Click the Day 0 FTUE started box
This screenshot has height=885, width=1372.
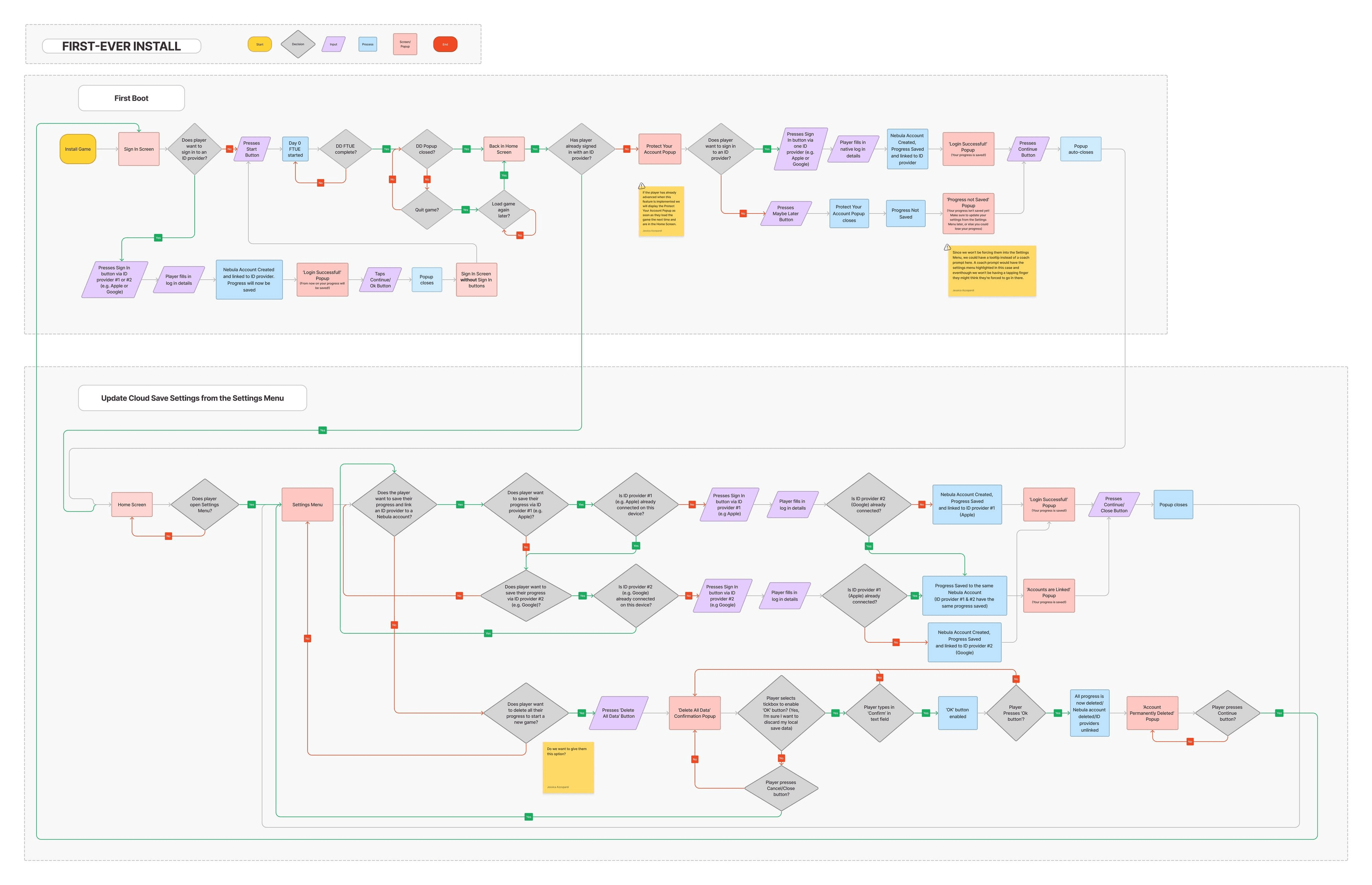click(295, 149)
